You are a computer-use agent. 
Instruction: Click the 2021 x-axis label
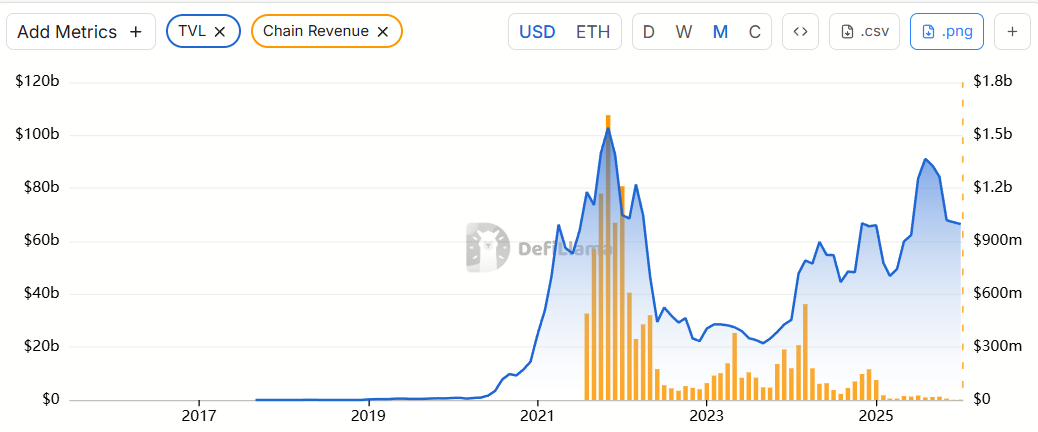tap(538, 415)
